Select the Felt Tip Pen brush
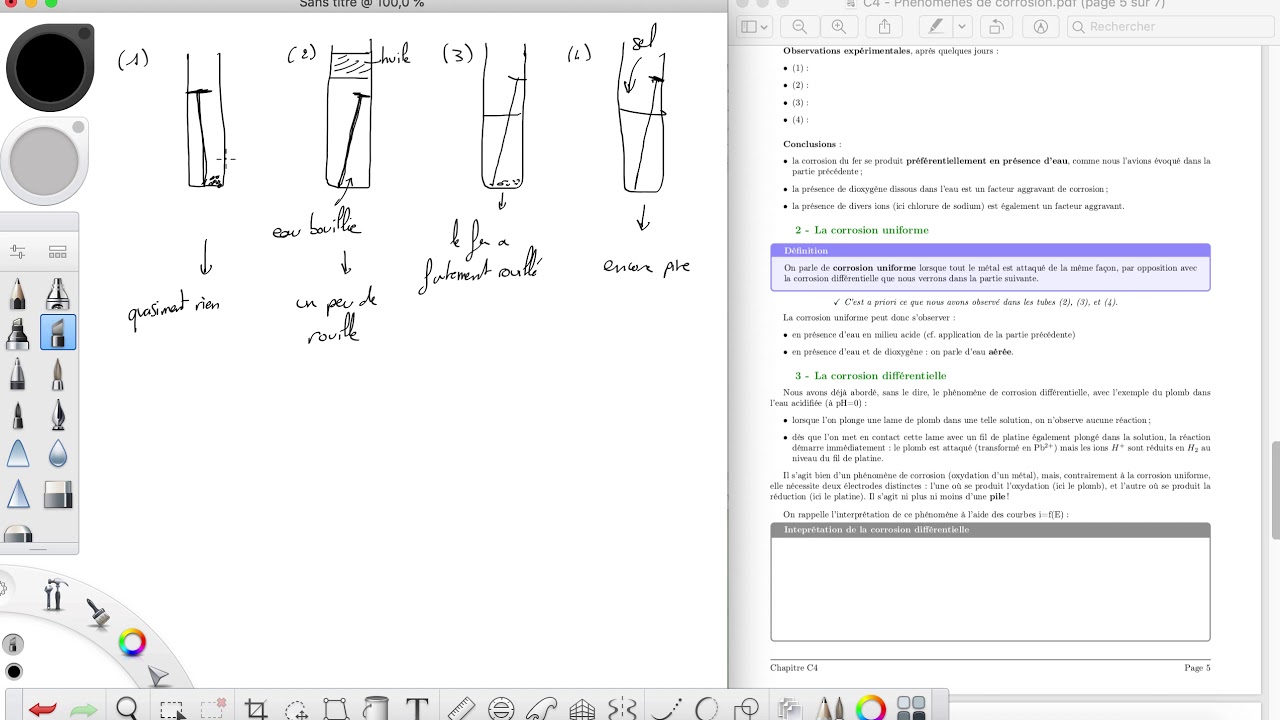The height and width of the screenshot is (720, 1280). coord(17,414)
